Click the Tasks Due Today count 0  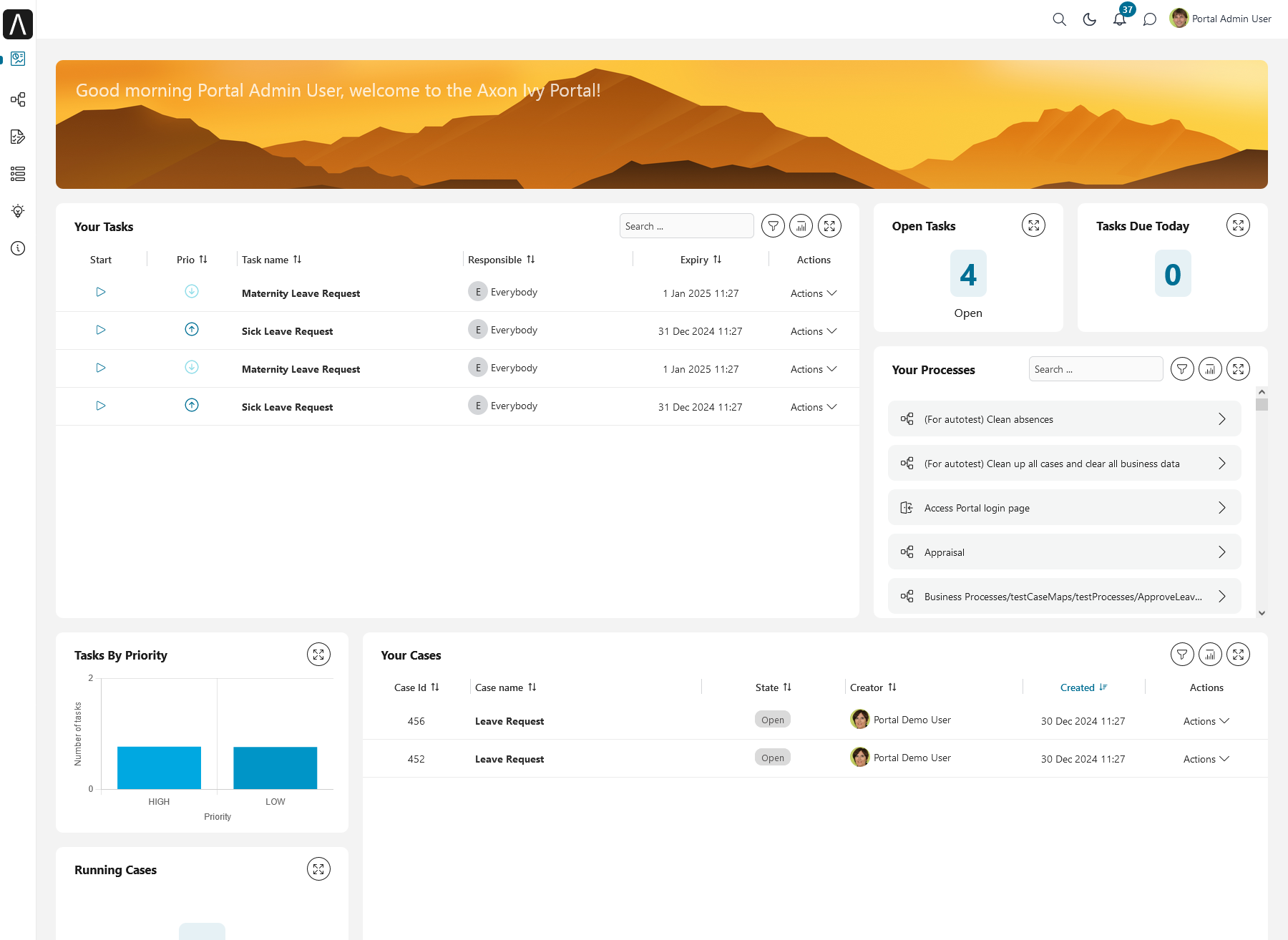tap(1173, 274)
